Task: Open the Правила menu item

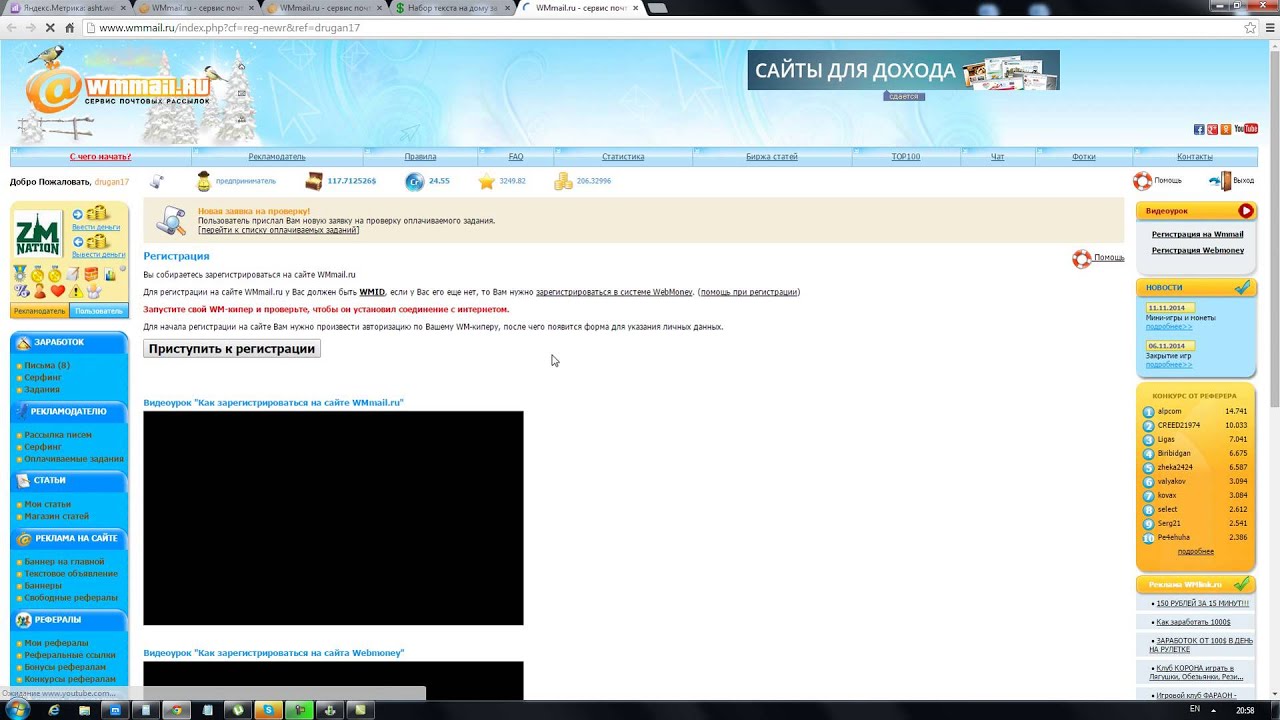Action: pos(420,157)
